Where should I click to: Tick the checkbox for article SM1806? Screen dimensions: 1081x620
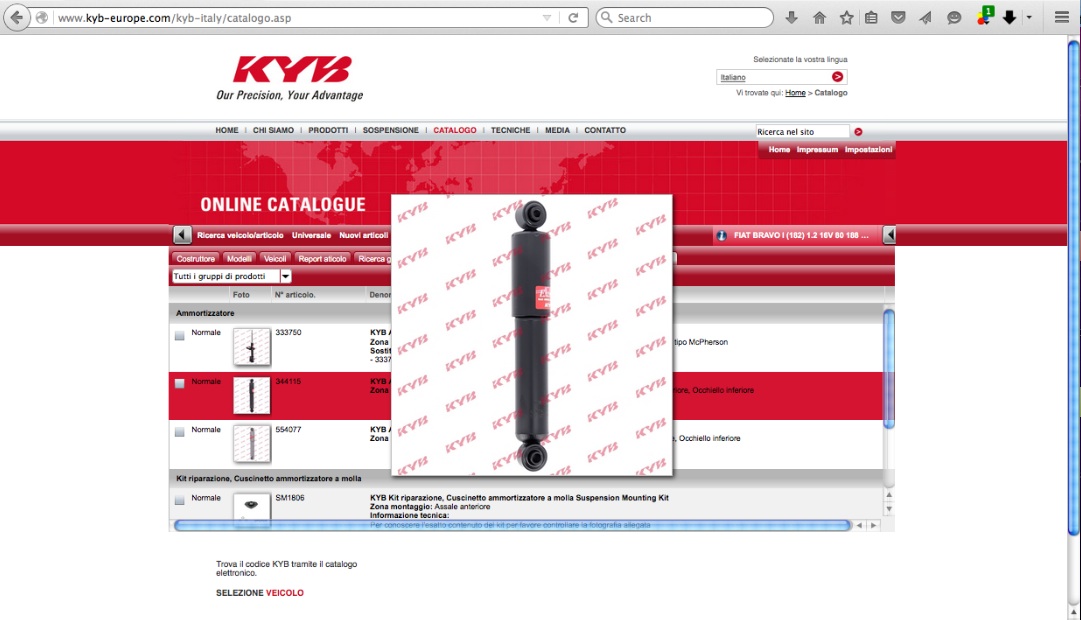pyautogui.click(x=179, y=500)
